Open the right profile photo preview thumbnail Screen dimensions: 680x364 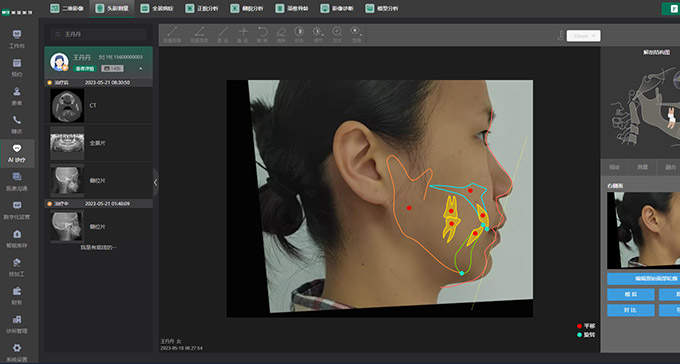coord(644,230)
